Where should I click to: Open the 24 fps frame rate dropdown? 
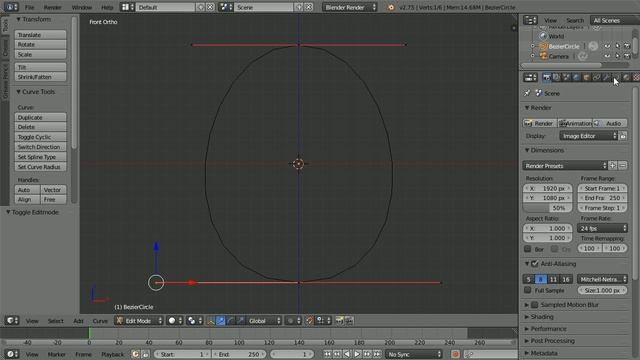602,228
